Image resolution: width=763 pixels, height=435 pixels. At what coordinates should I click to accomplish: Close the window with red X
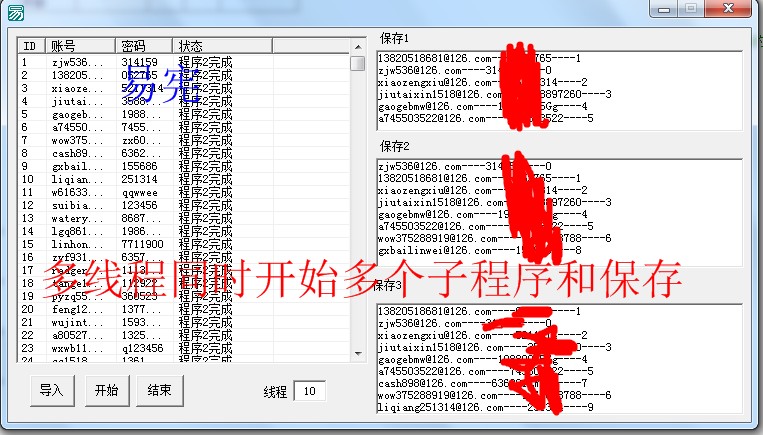729,8
